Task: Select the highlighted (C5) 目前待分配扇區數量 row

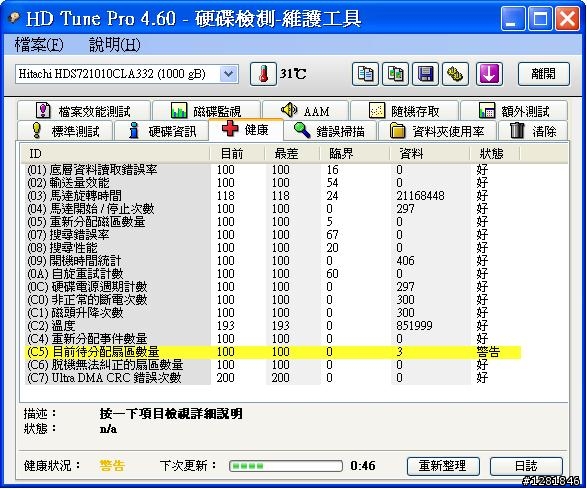Action: [x=273, y=352]
